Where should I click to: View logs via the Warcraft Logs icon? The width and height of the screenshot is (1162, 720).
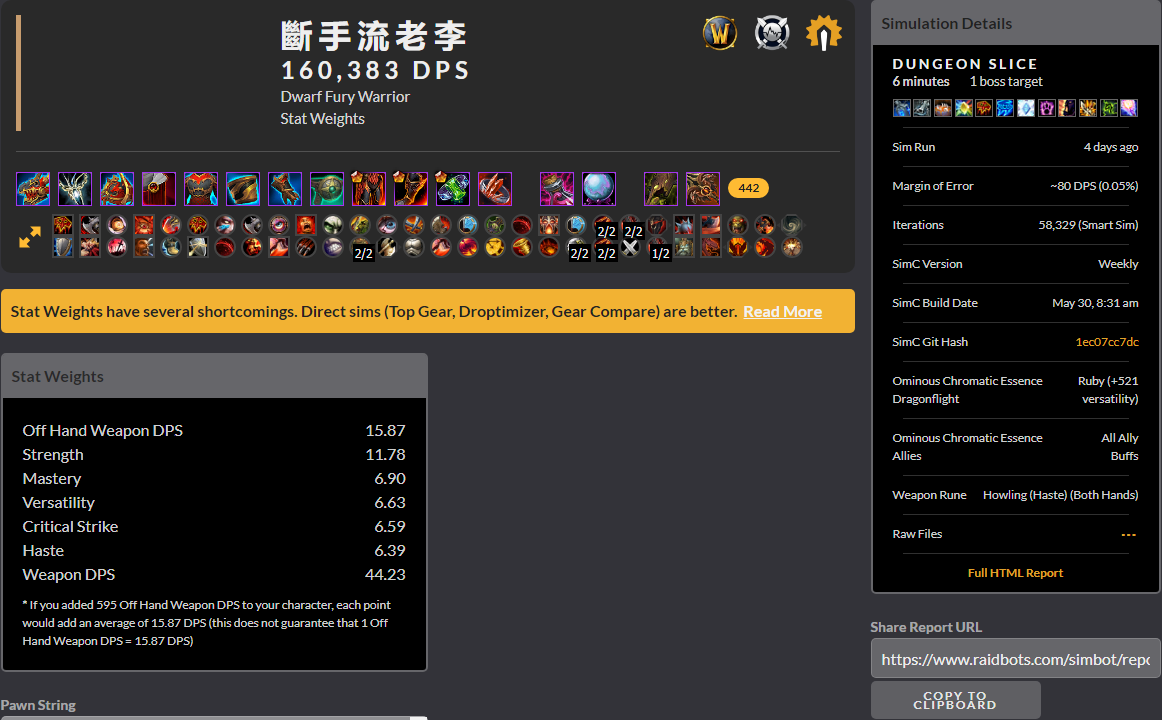[771, 32]
